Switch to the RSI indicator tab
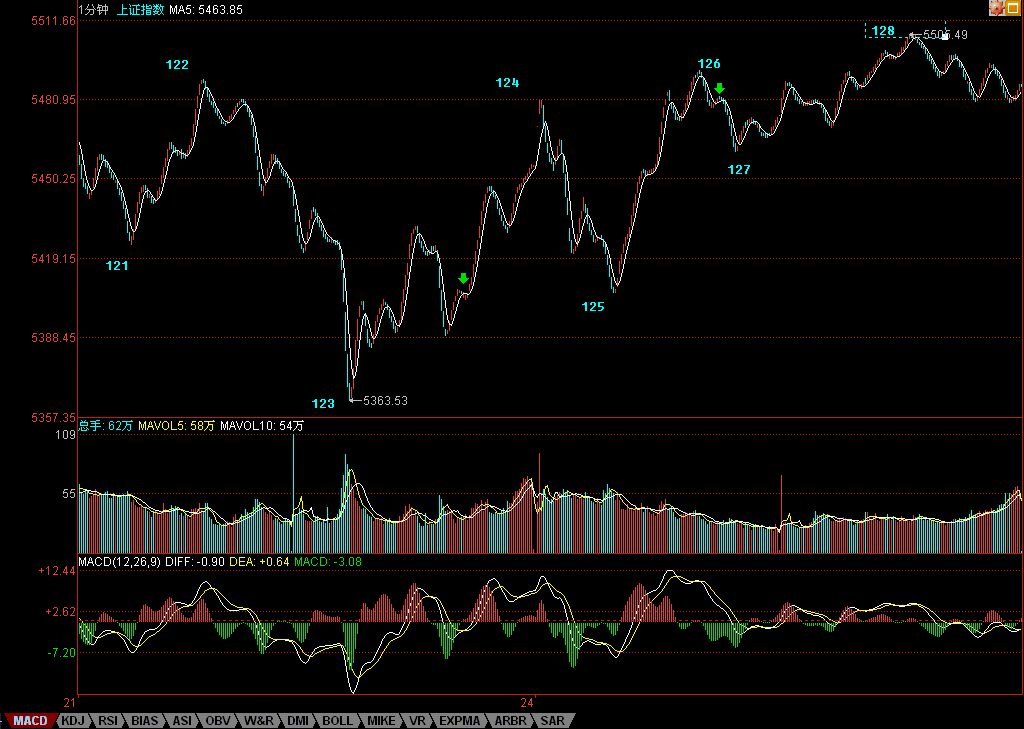 coord(108,720)
